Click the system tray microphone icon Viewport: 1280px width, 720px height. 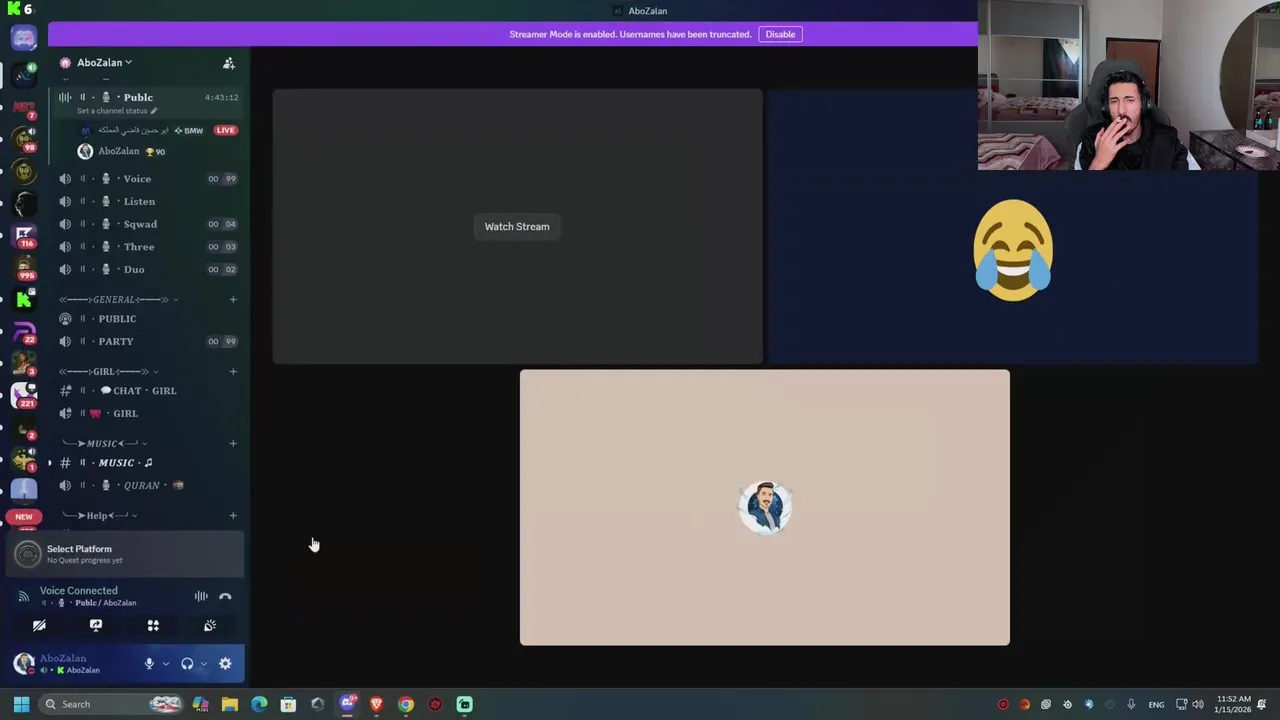1131,704
